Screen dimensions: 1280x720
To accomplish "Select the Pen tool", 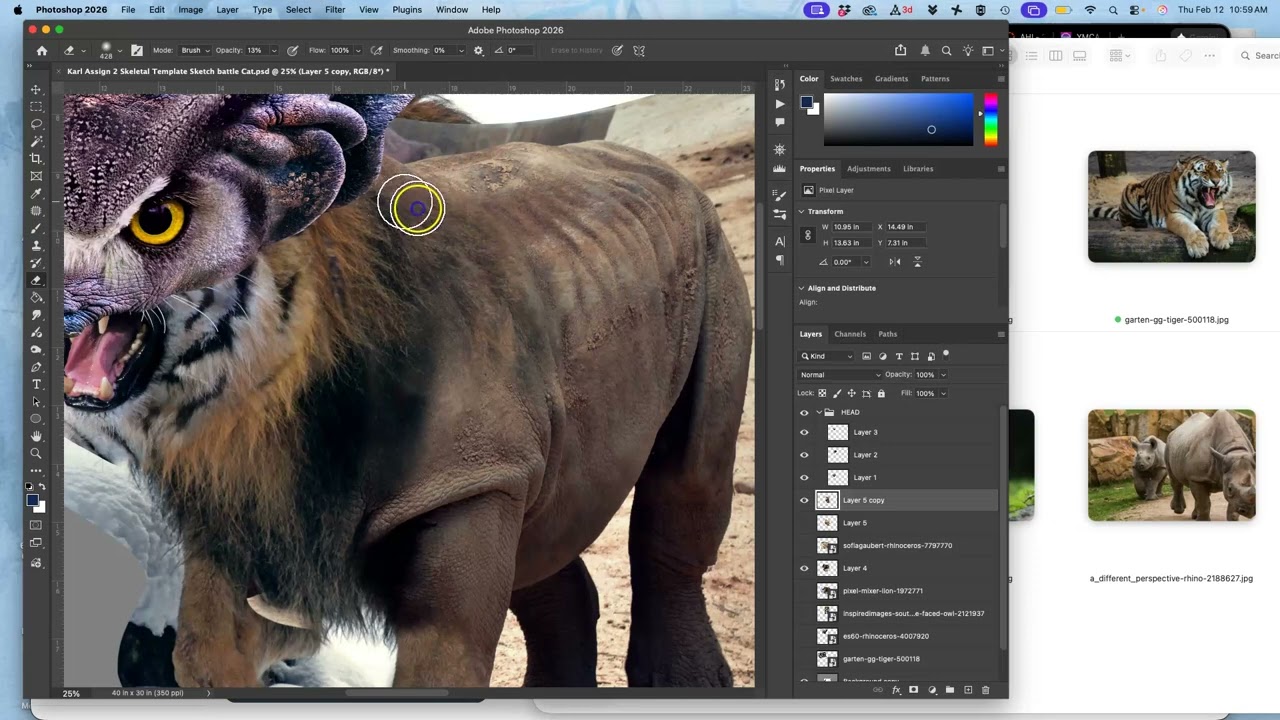I will tap(36, 367).
